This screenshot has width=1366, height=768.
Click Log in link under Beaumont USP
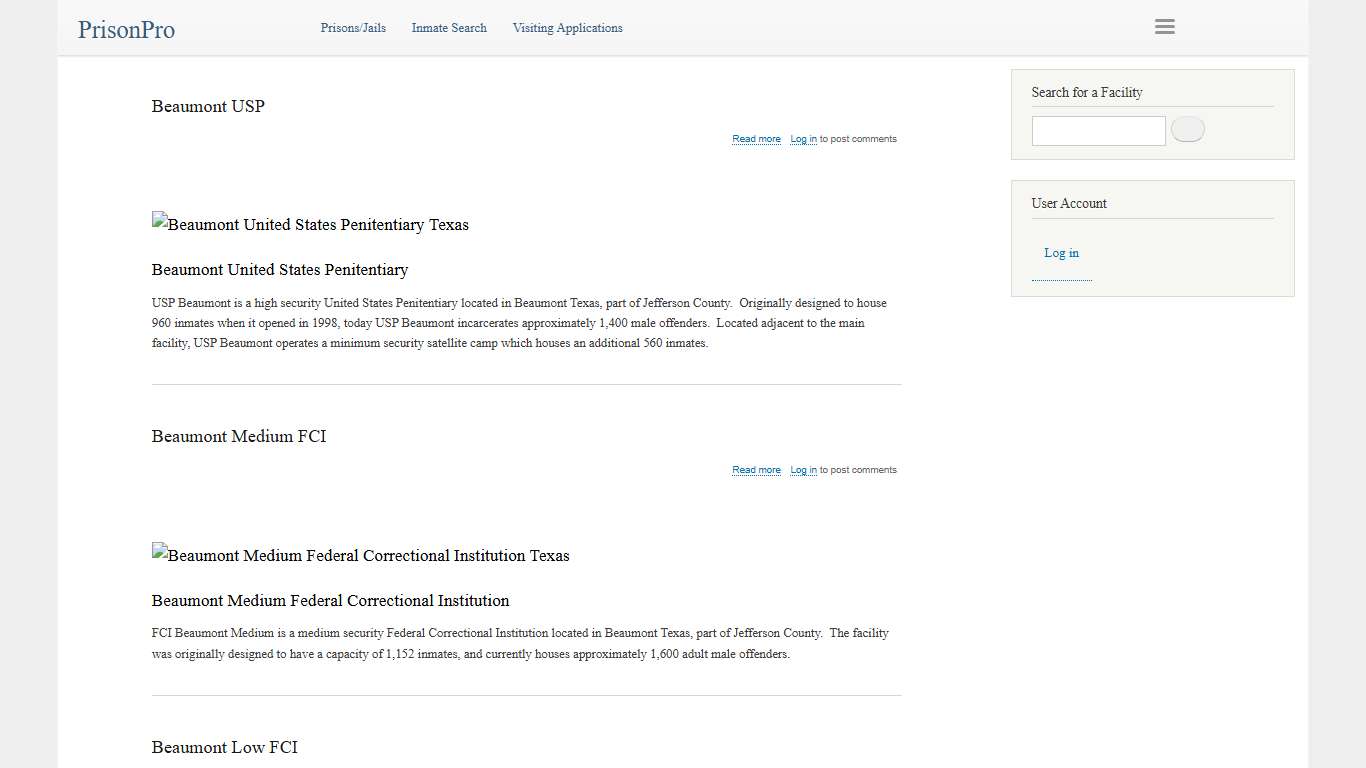(803, 139)
